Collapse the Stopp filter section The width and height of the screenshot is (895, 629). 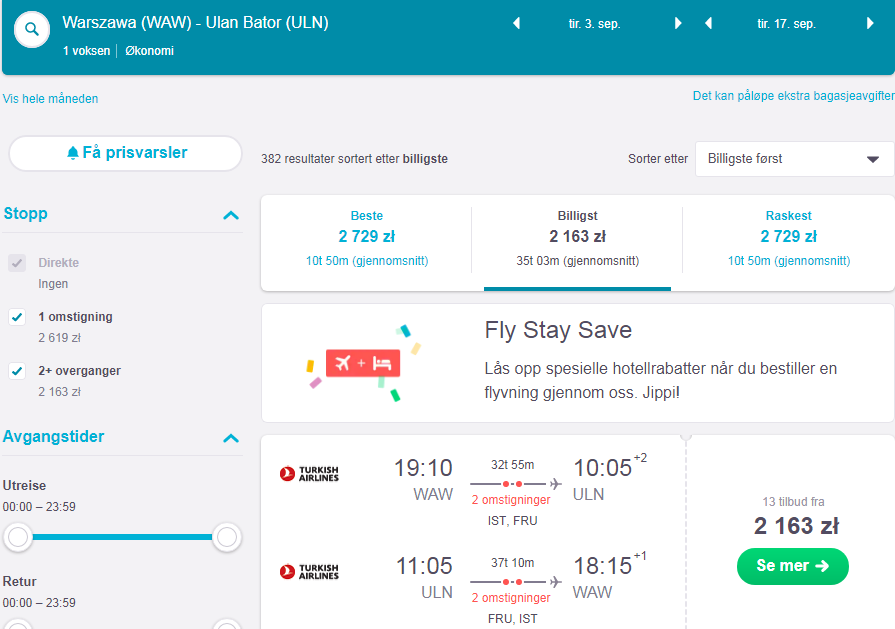(x=231, y=215)
